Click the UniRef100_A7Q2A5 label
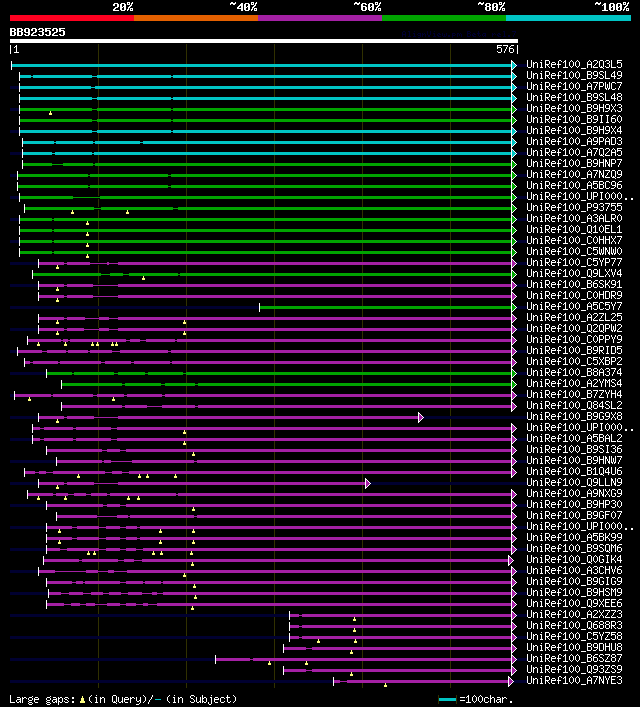640x707 pixels. click(574, 152)
